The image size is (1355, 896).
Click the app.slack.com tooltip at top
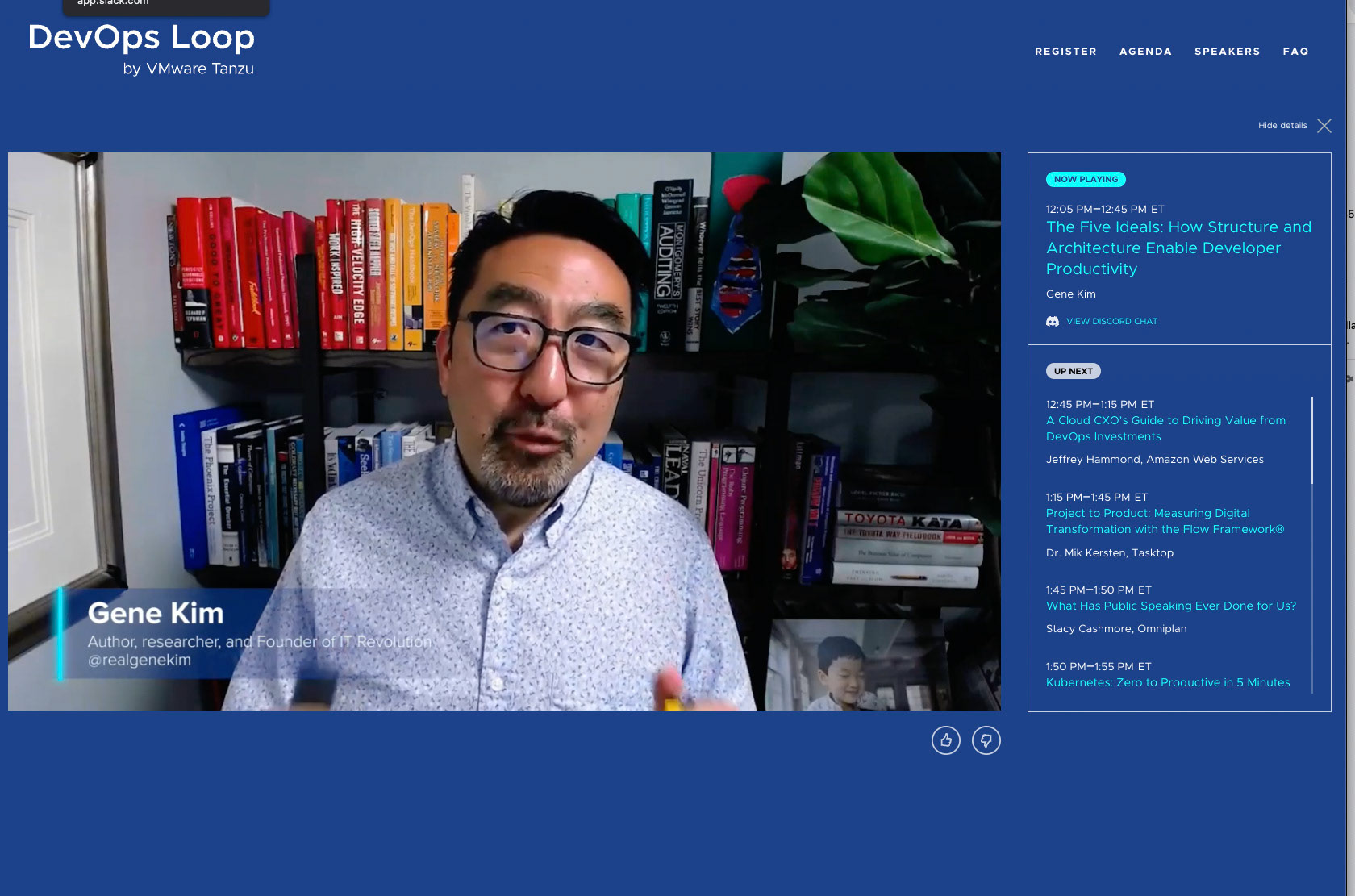pos(166,6)
